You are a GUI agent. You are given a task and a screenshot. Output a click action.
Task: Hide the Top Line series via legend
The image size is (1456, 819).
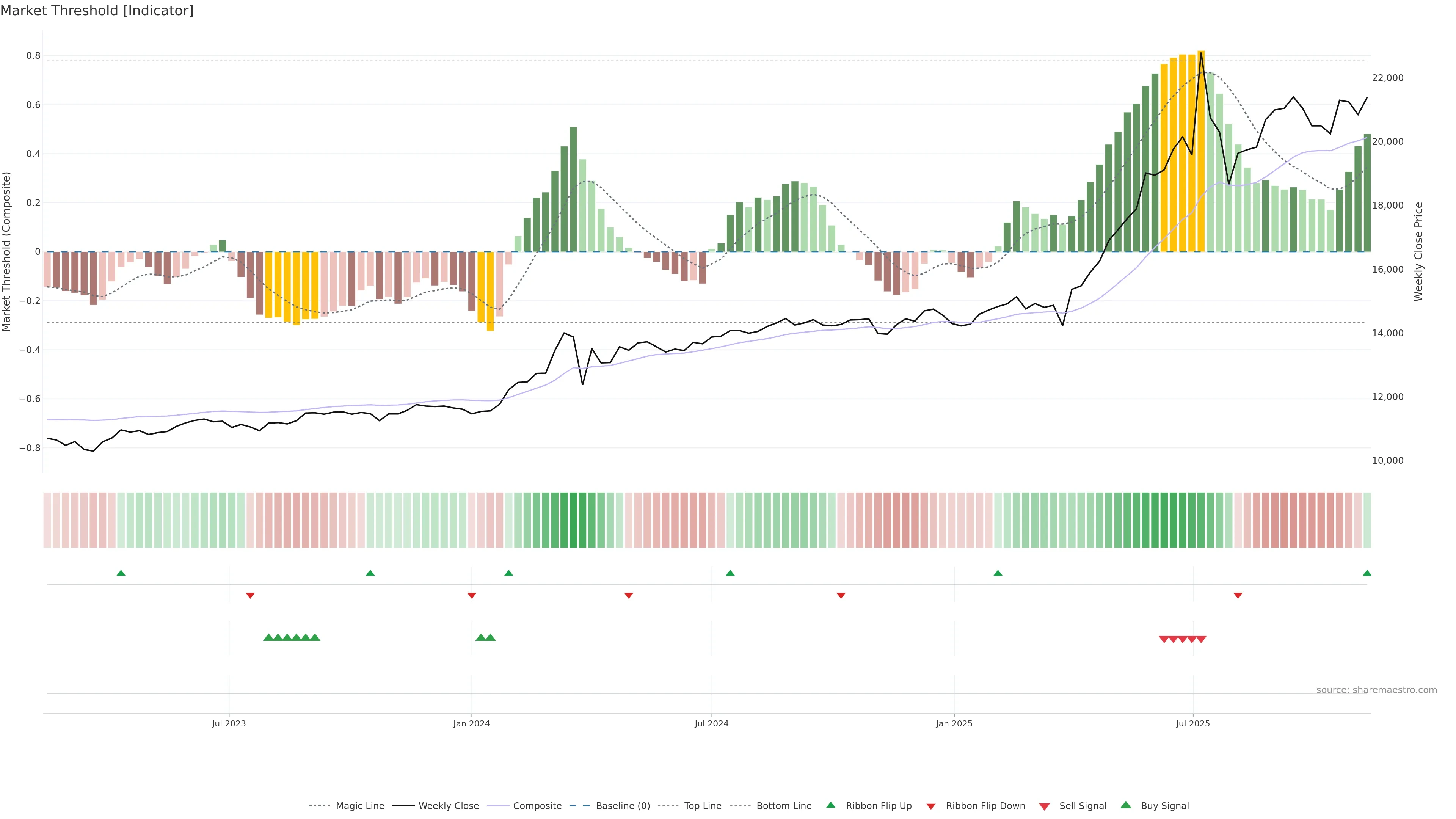(703, 806)
